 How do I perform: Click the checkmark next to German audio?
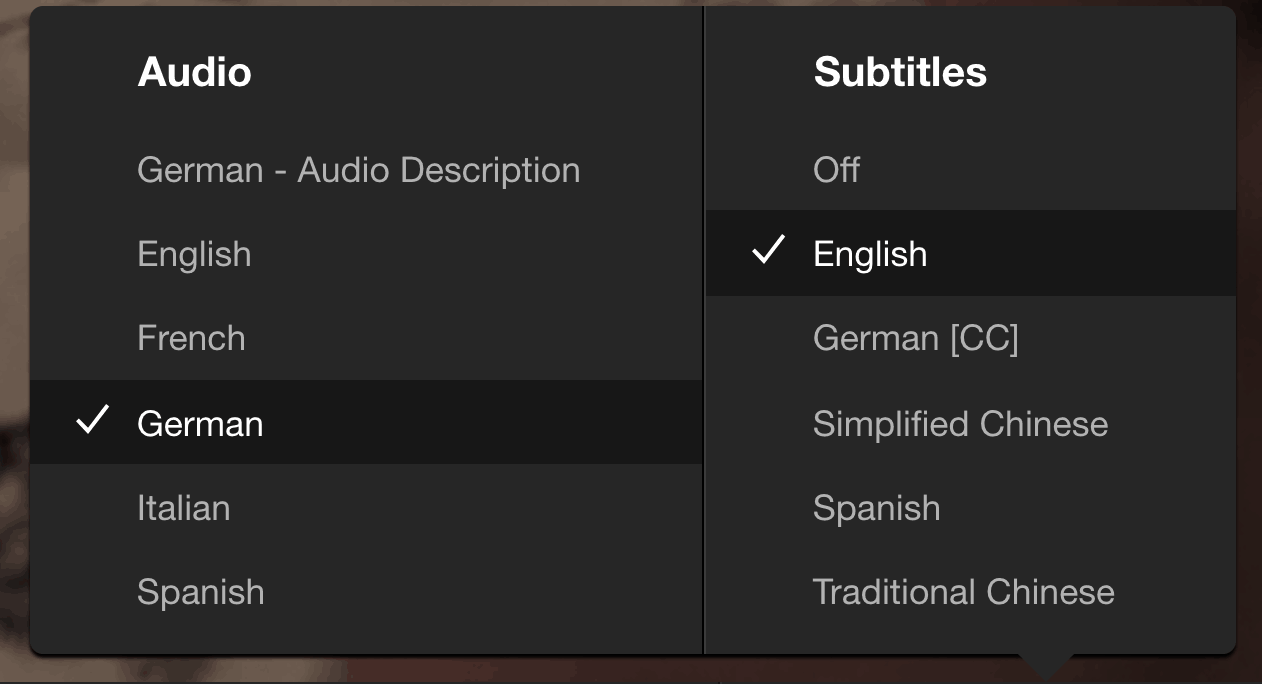click(x=92, y=422)
